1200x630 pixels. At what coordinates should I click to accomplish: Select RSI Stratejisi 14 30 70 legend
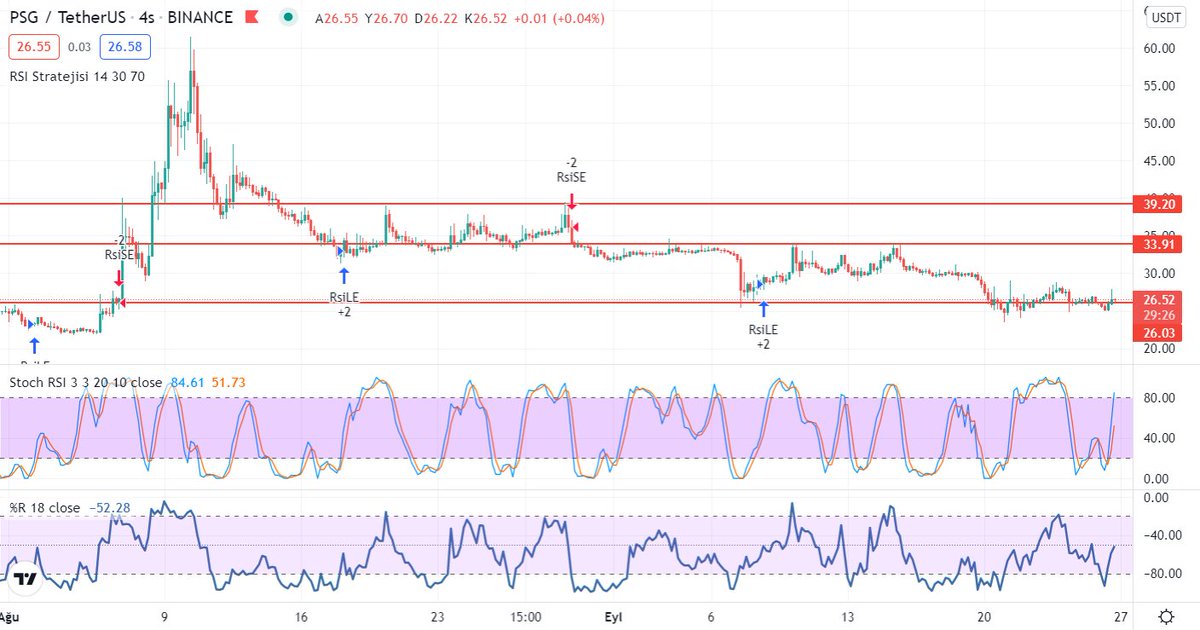[x=77, y=76]
